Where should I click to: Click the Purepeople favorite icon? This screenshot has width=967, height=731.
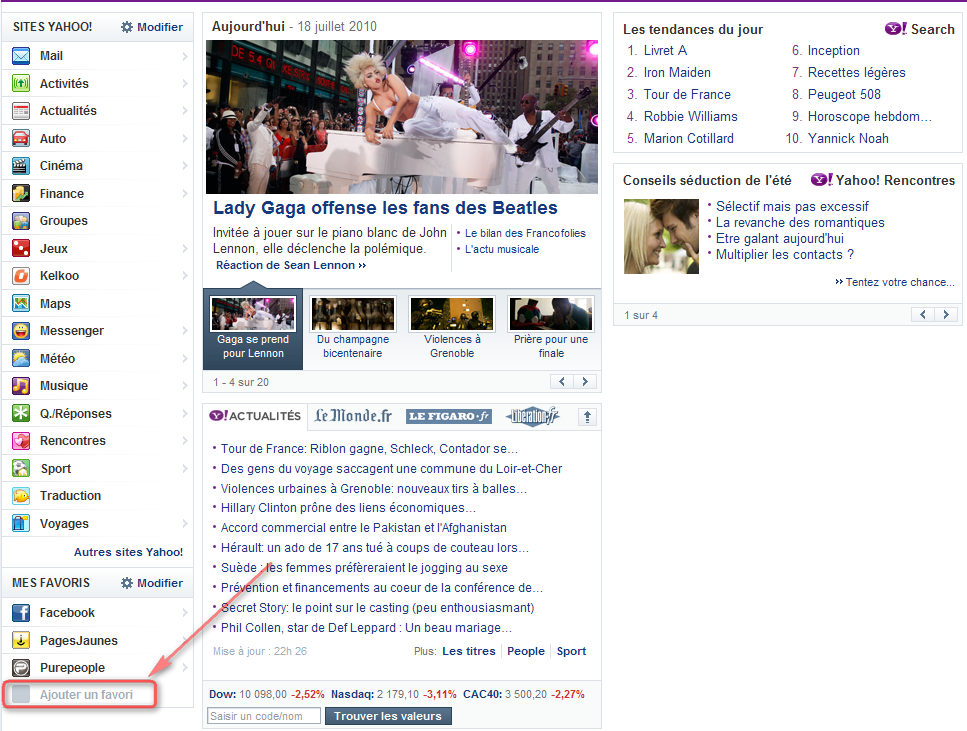click(x=21, y=667)
